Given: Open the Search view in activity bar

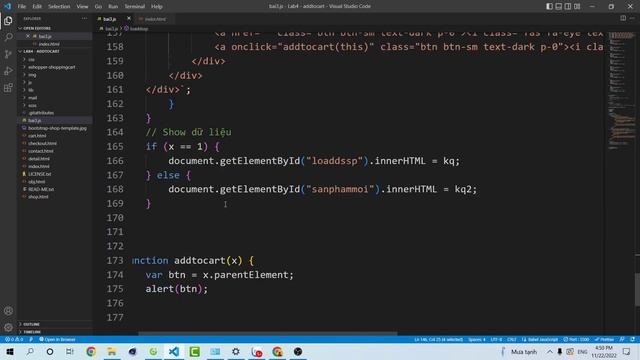Looking at the screenshot, I should point(8,38).
